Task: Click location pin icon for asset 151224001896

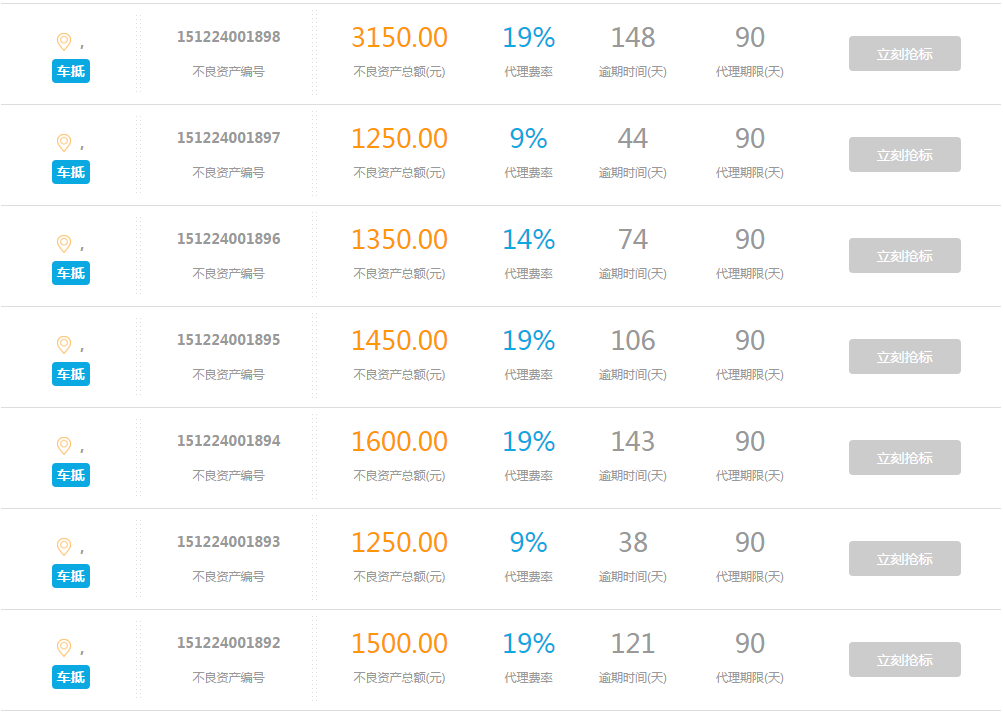Action: pyautogui.click(x=64, y=243)
